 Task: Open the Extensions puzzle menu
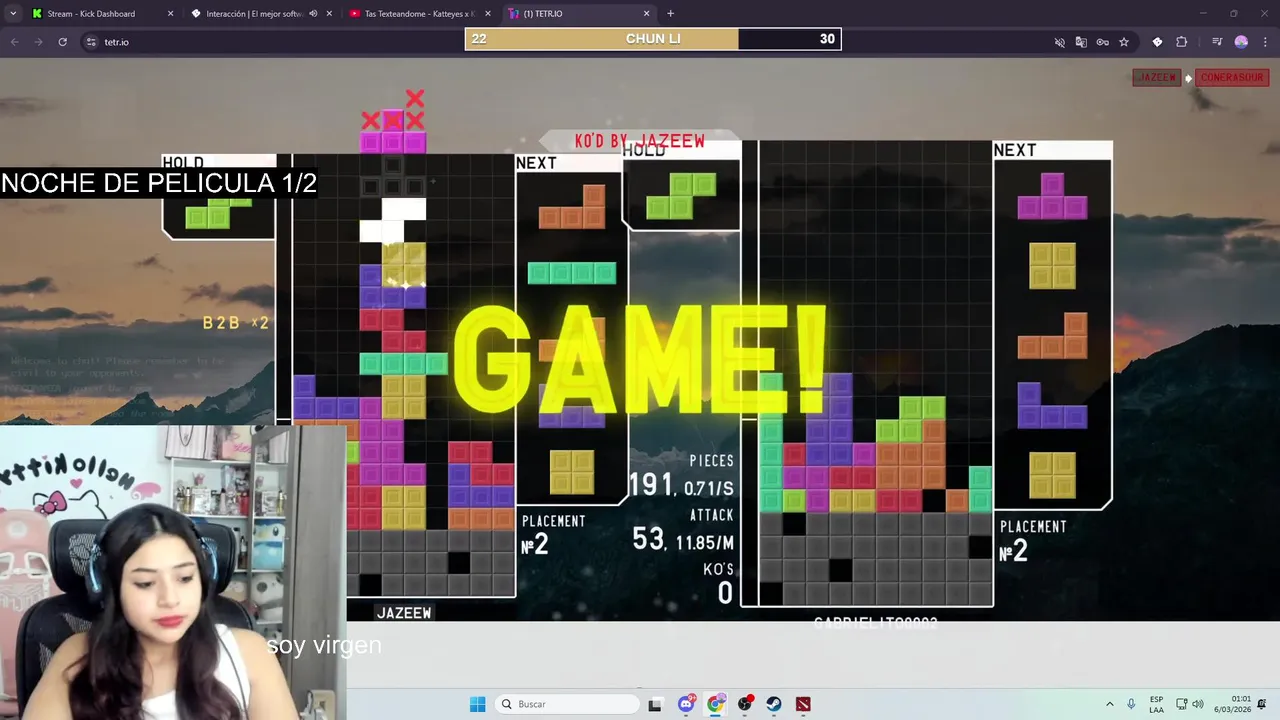click(1181, 42)
